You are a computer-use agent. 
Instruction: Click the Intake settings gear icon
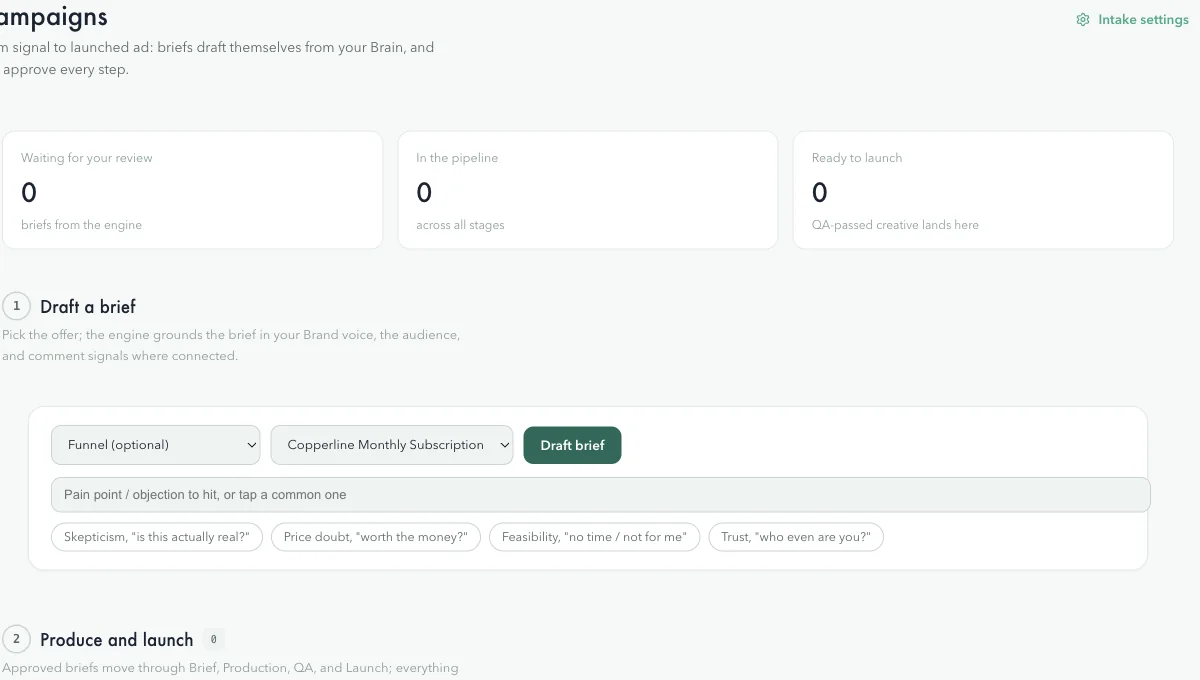[x=1082, y=20]
